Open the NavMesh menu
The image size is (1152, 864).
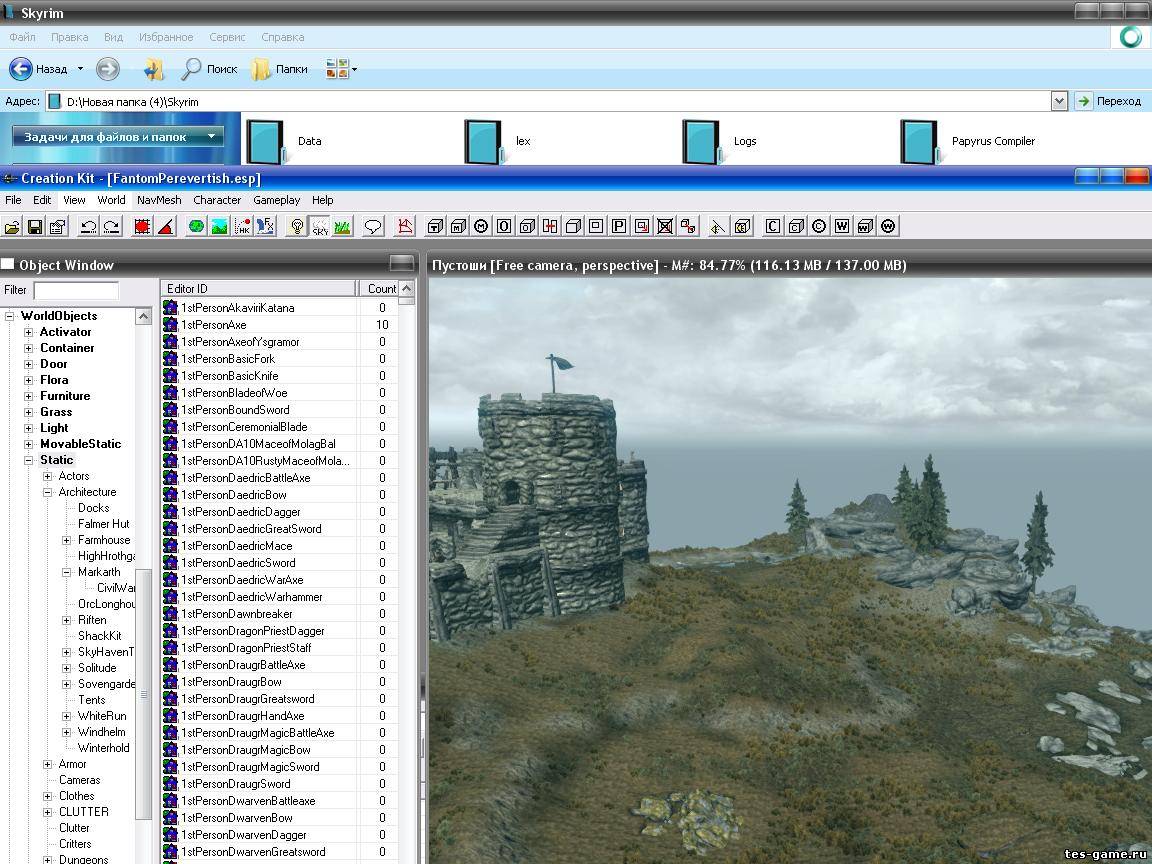point(159,200)
